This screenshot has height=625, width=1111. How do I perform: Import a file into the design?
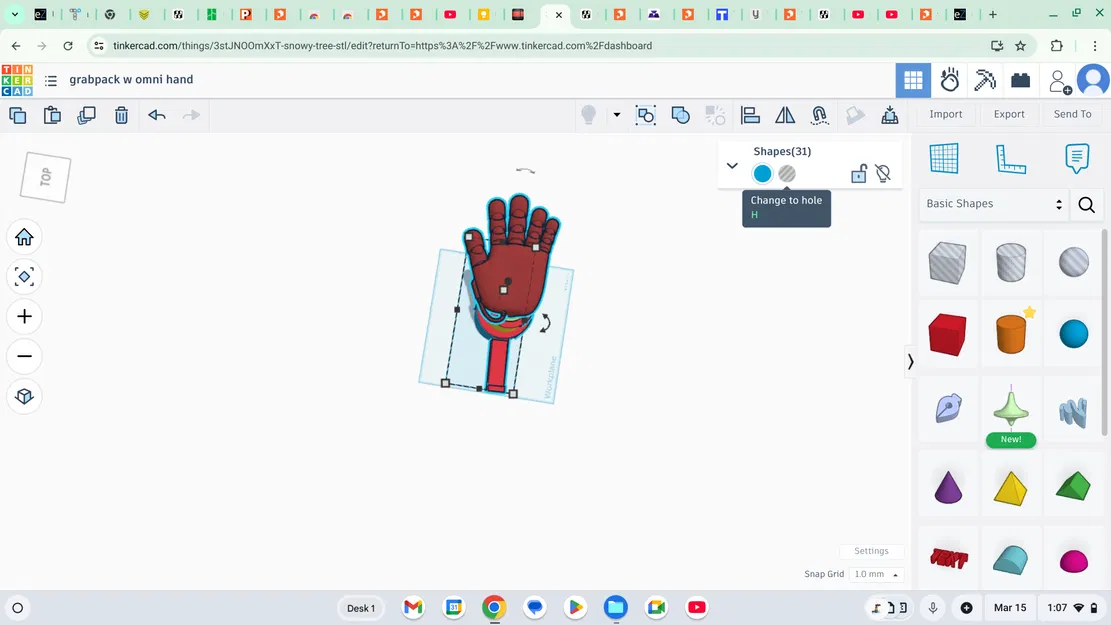[945, 114]
